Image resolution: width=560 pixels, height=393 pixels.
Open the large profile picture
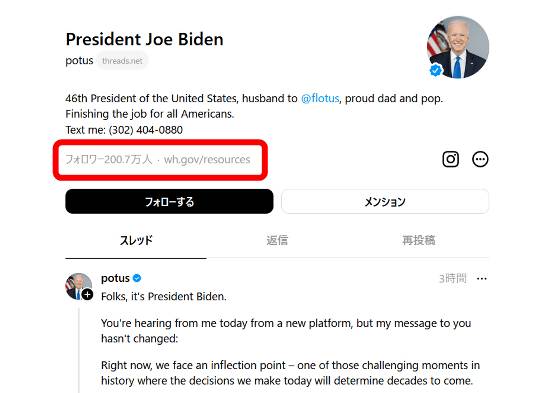458,47
